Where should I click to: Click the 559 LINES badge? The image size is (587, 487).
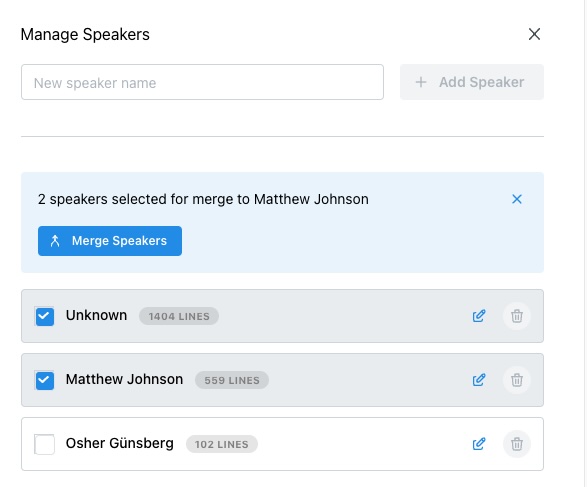tap(232, 380)
